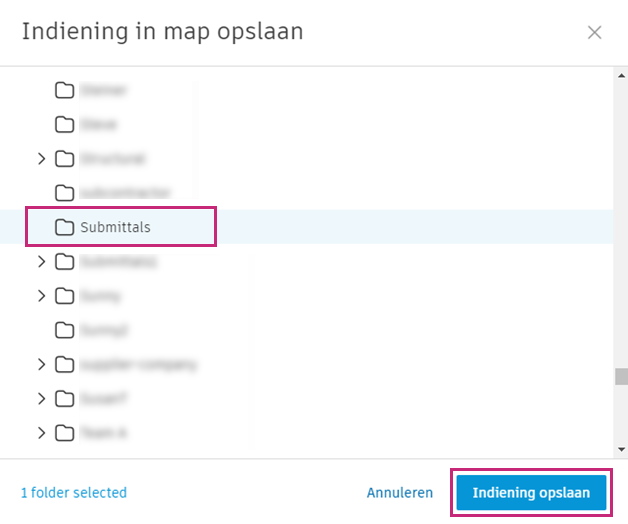Click the supplier-company folder icon

tap(65, 364)
